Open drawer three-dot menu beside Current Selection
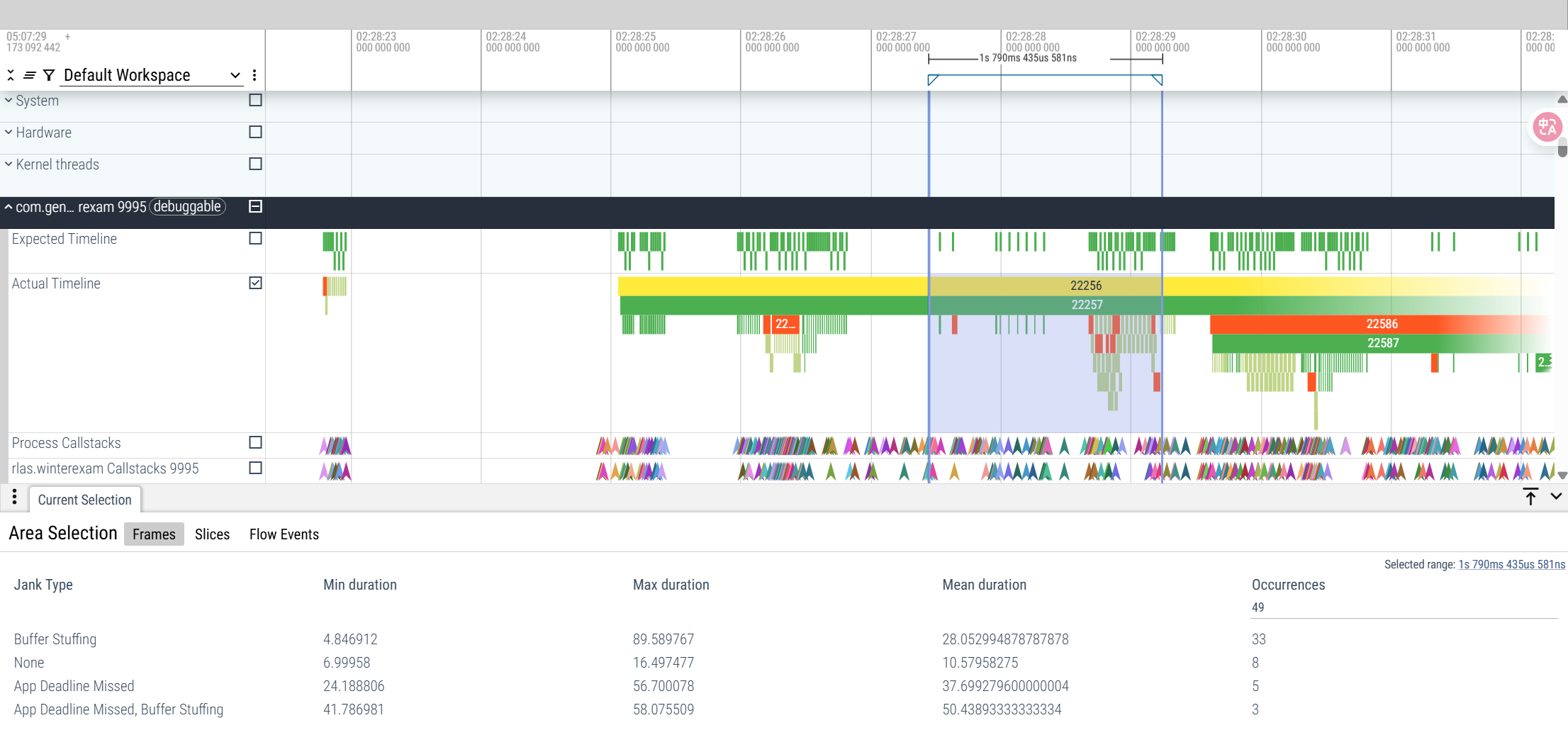1568x730 pixels. coord(14,497)
